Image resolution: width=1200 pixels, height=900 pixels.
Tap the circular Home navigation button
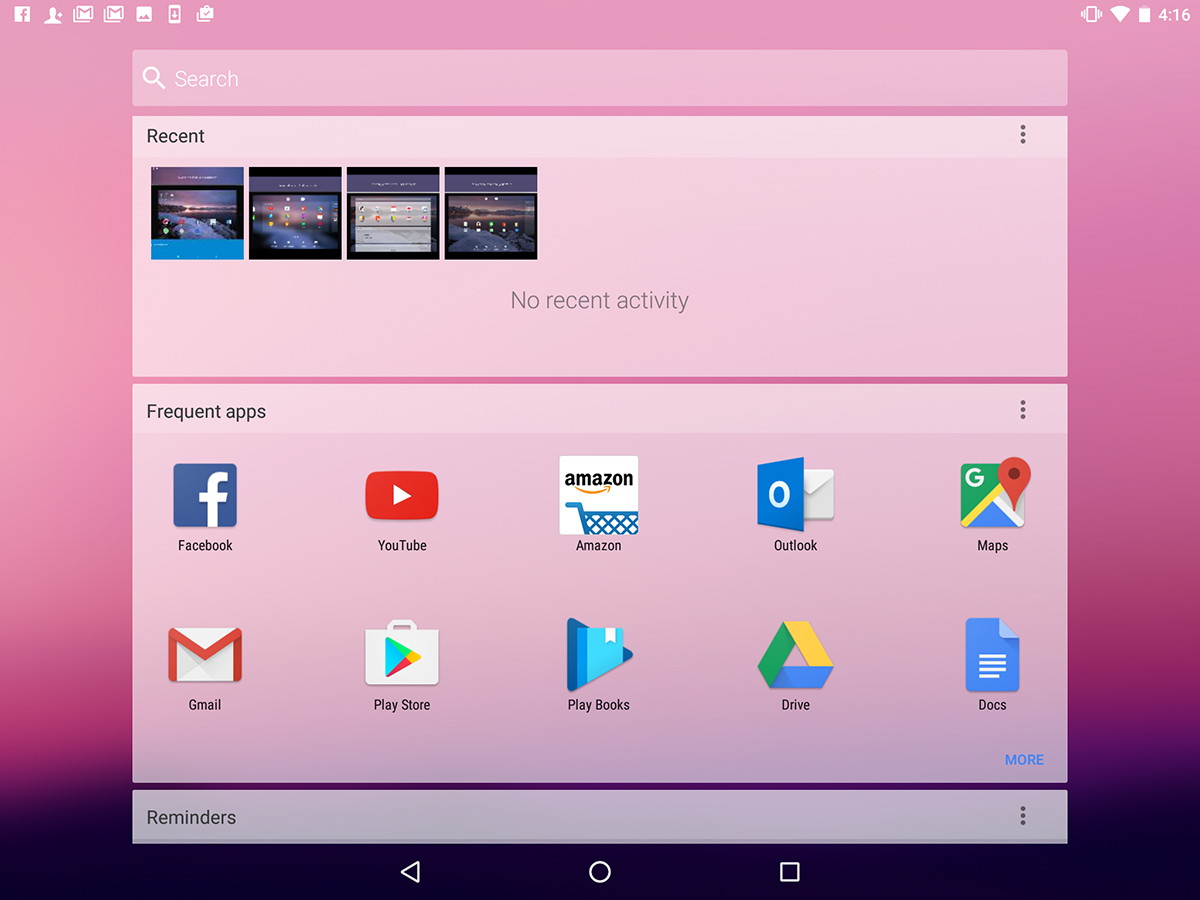point(600,872)
